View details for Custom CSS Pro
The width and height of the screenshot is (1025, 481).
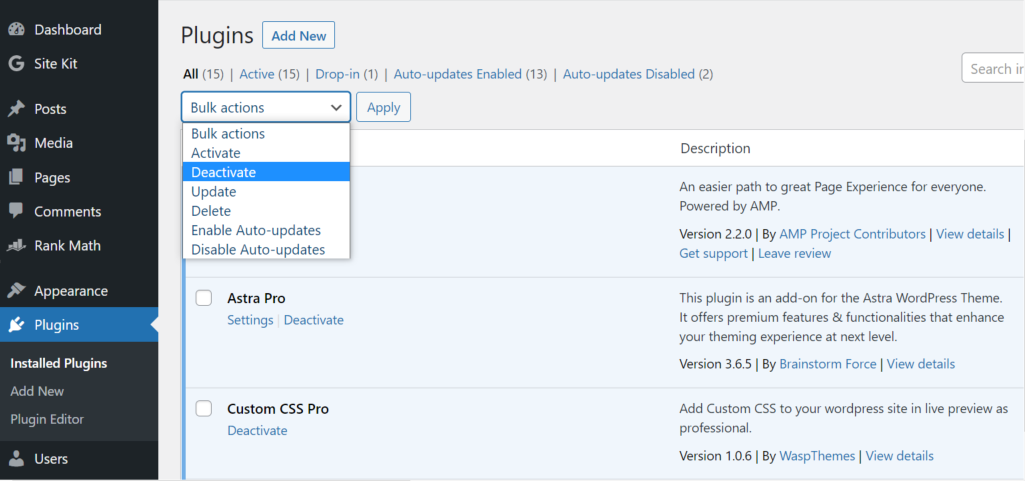coord(899,456)
